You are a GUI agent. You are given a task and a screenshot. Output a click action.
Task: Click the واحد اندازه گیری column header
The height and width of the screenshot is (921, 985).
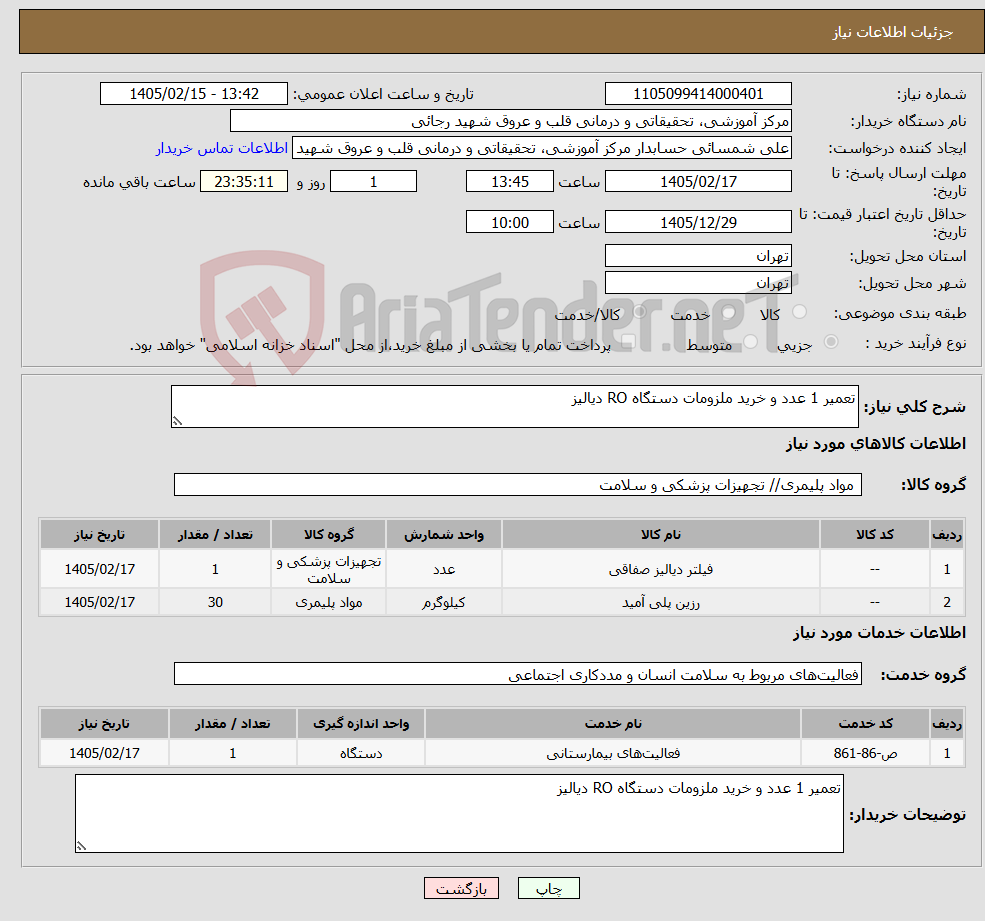tap(361, 724)
